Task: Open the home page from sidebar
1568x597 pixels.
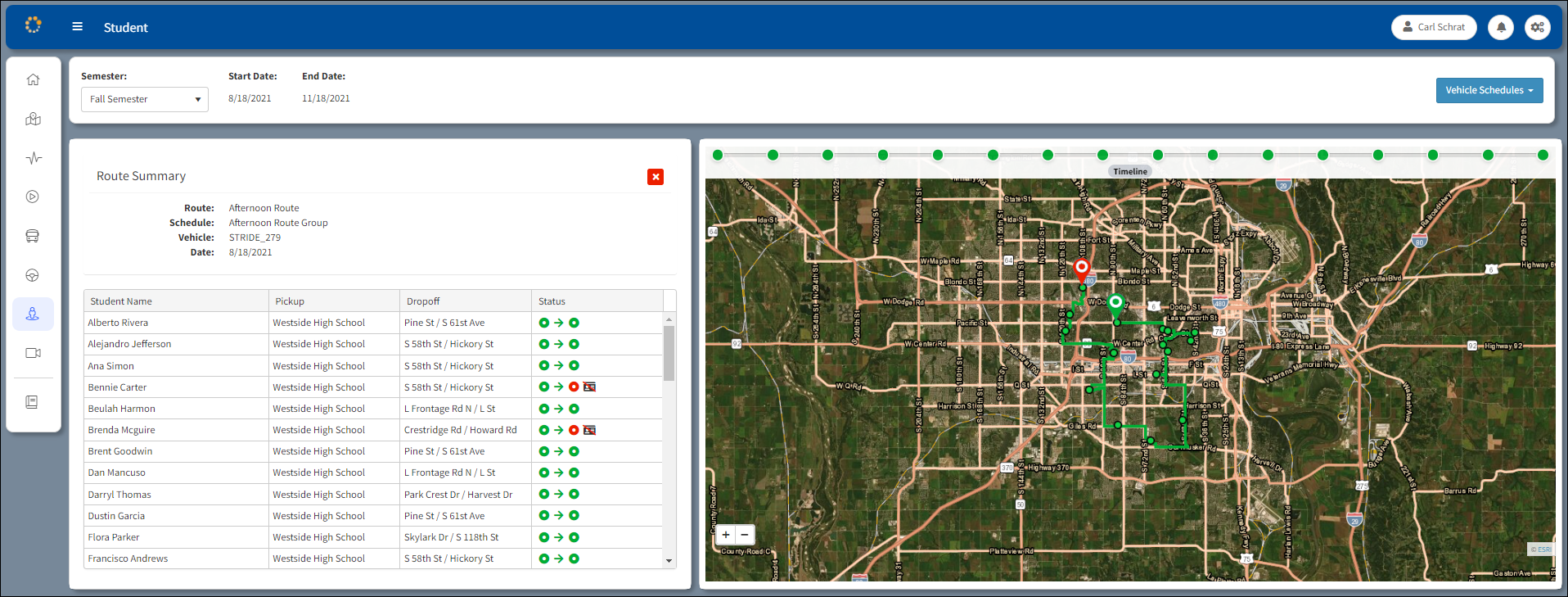Action: (33, 79)
